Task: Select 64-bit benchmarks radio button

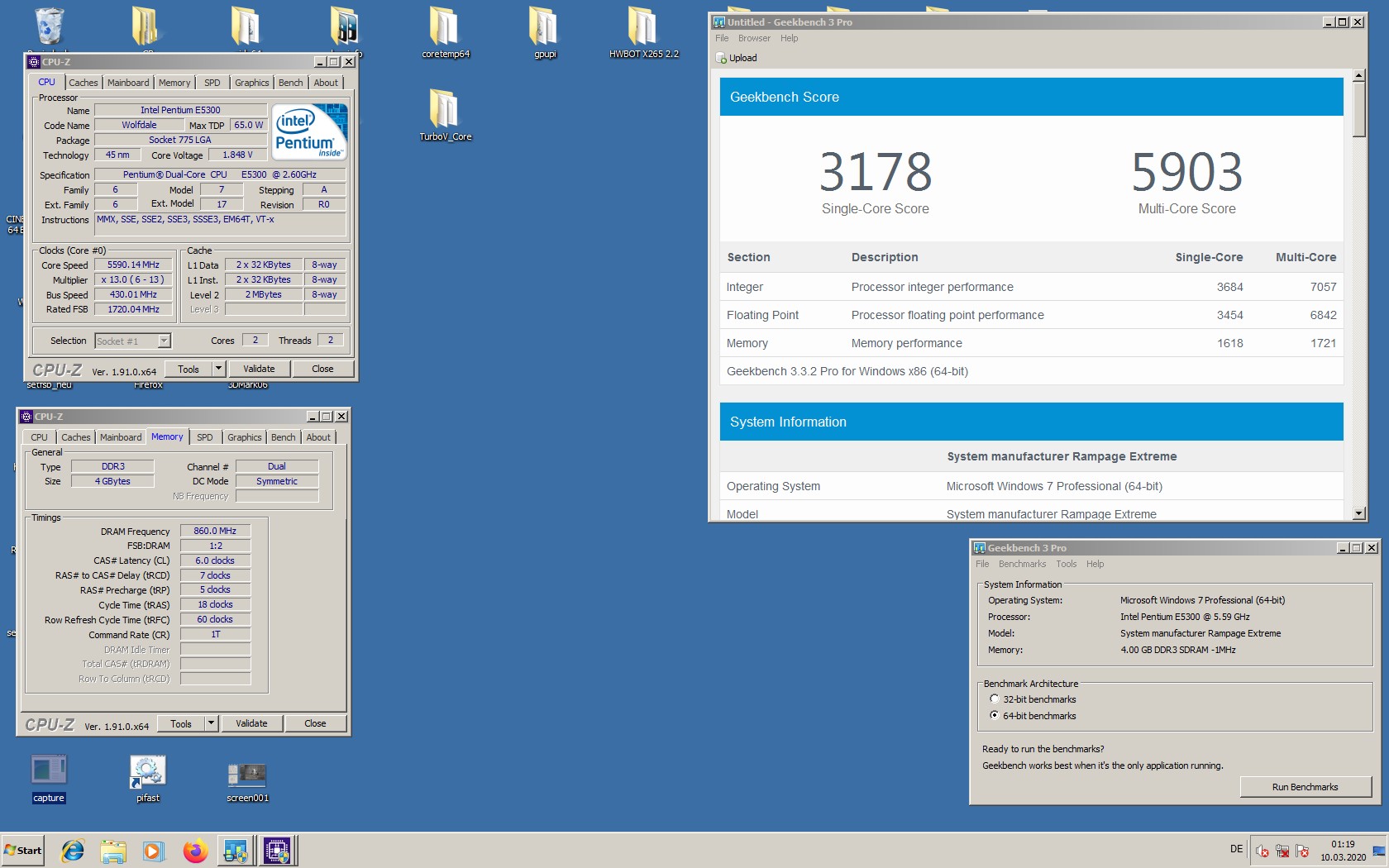Action: pos(995,716)
